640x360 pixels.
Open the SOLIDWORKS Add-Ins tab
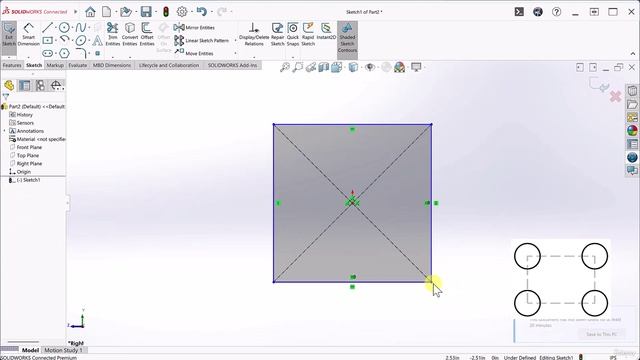tap(232, 65)
